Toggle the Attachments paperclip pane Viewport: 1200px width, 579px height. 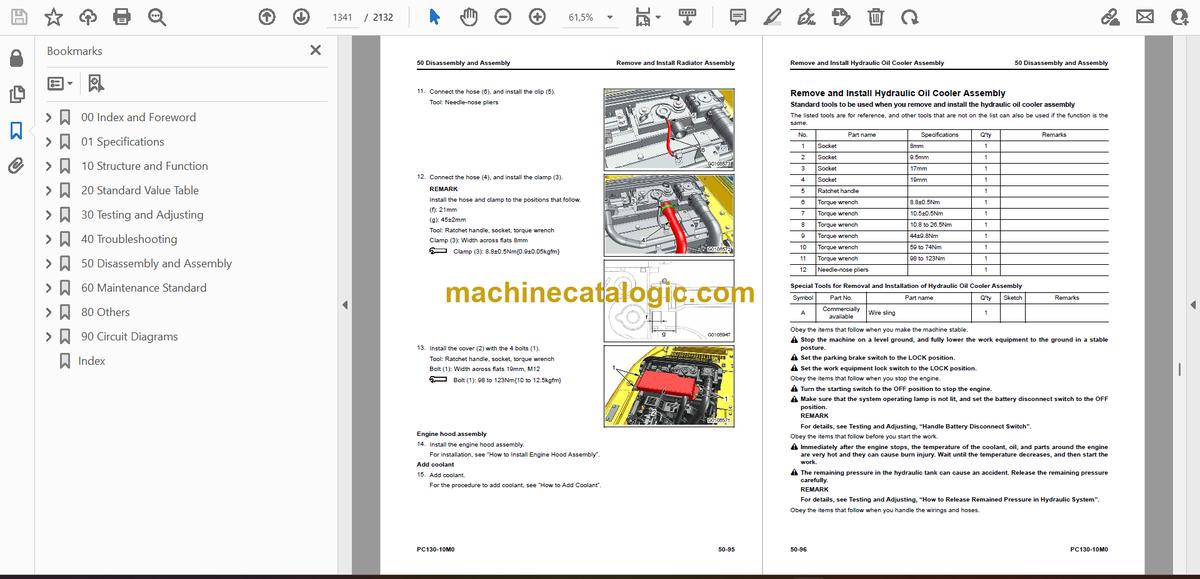pyautogui.click(x=16, y=166)
